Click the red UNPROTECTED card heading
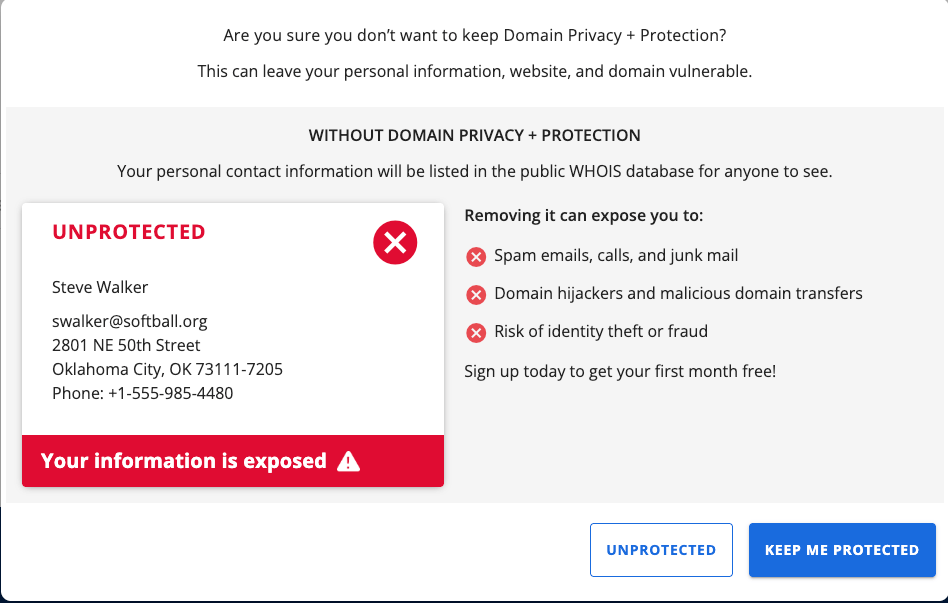The width and height of the screenshot is (948, 603). pyautogui.click(x=128, y=232)
